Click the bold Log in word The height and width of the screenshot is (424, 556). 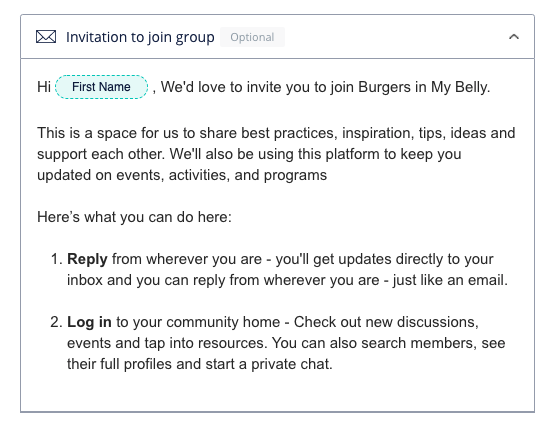coord(89,322)
